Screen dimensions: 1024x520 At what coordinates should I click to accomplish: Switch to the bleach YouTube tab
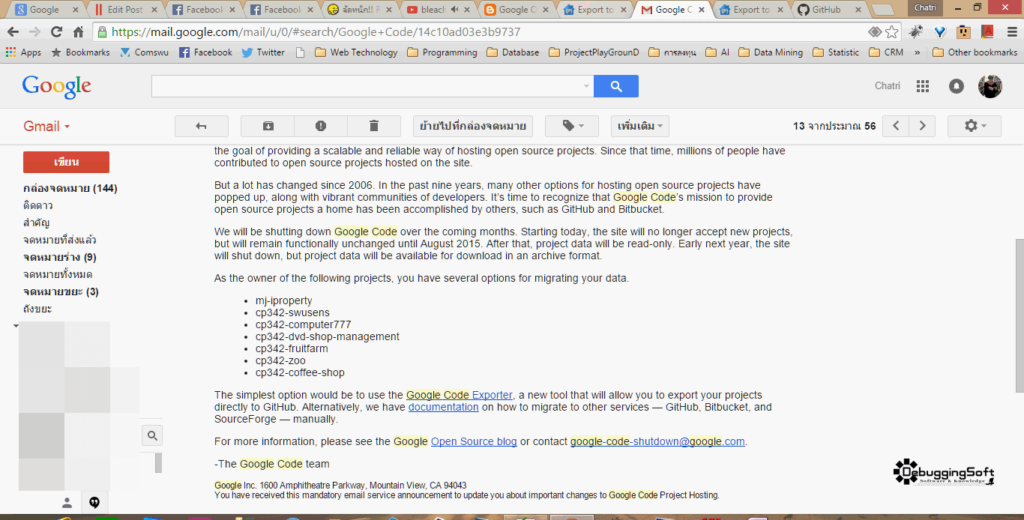click(438, 10)
